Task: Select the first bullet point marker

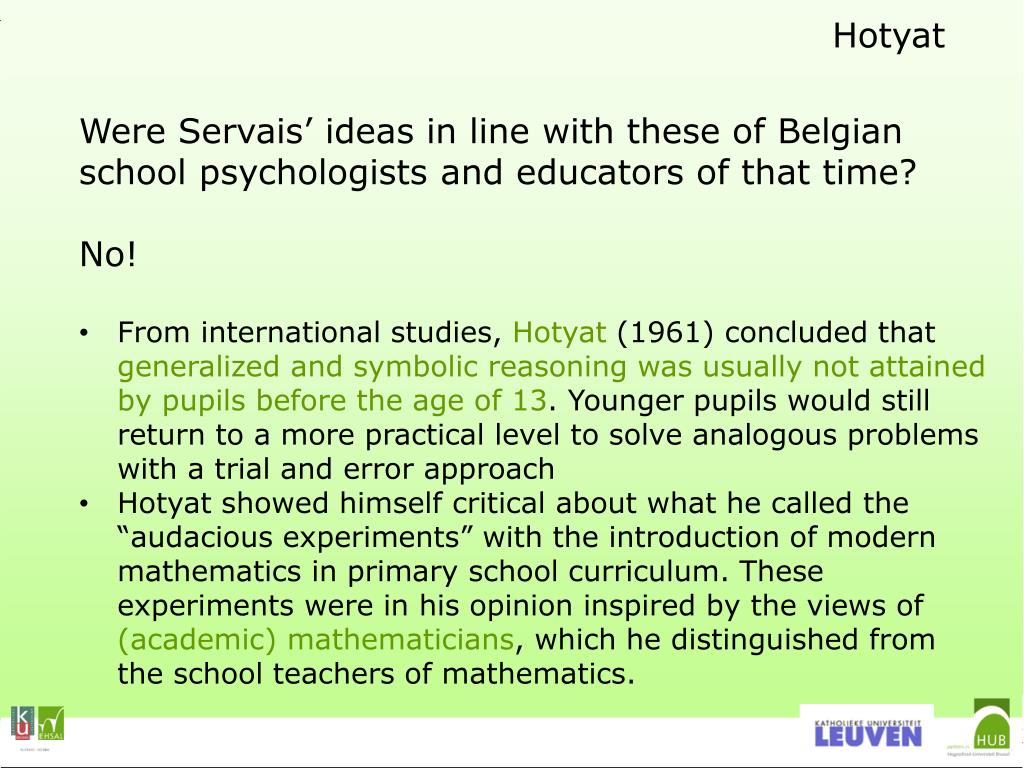Action: [84, 334]
